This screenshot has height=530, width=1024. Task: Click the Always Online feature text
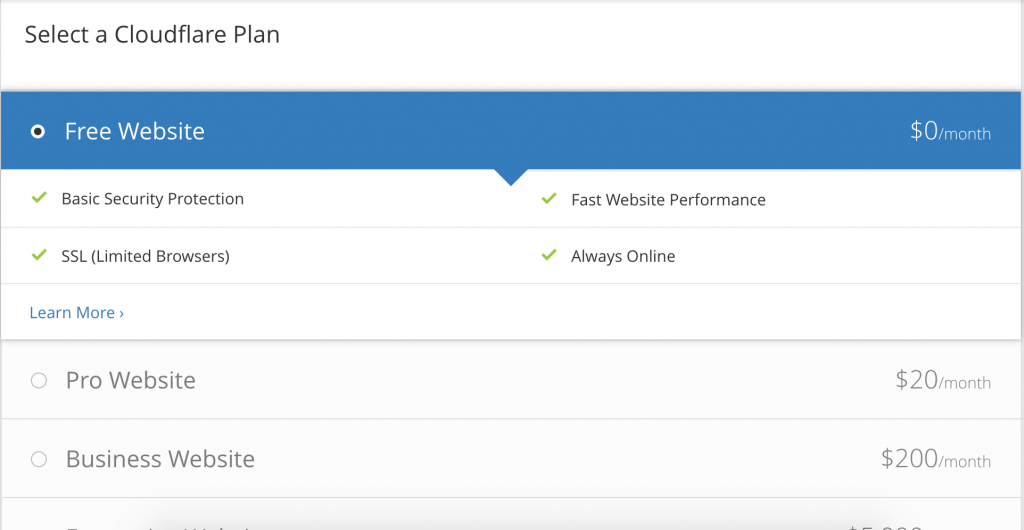[x=623, y=256]
